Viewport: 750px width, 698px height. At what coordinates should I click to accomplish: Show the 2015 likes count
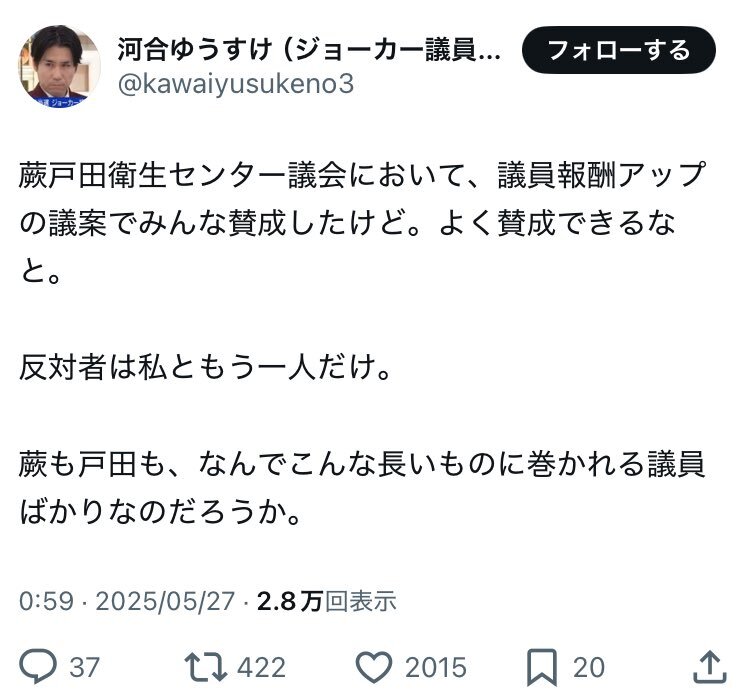coord(436,667)
